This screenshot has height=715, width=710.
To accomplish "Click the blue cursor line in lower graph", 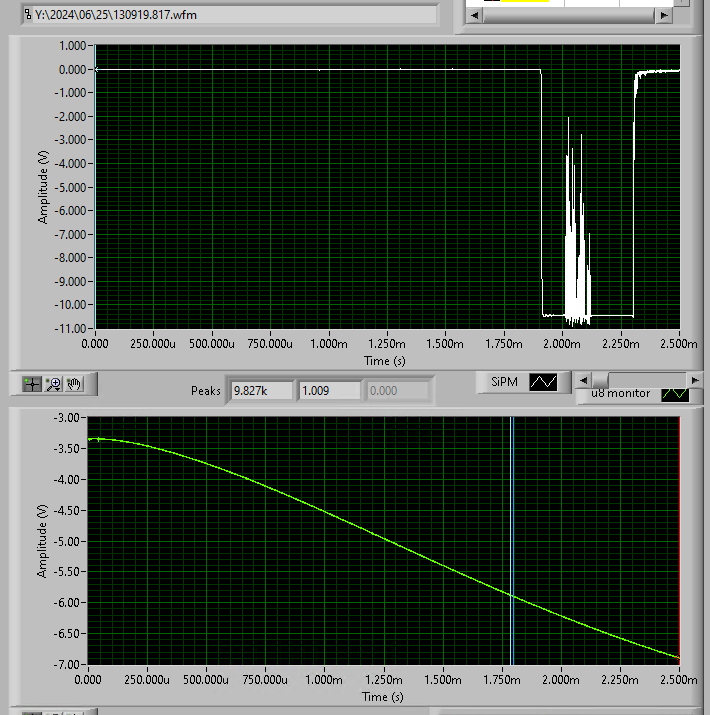I will 512,540.
